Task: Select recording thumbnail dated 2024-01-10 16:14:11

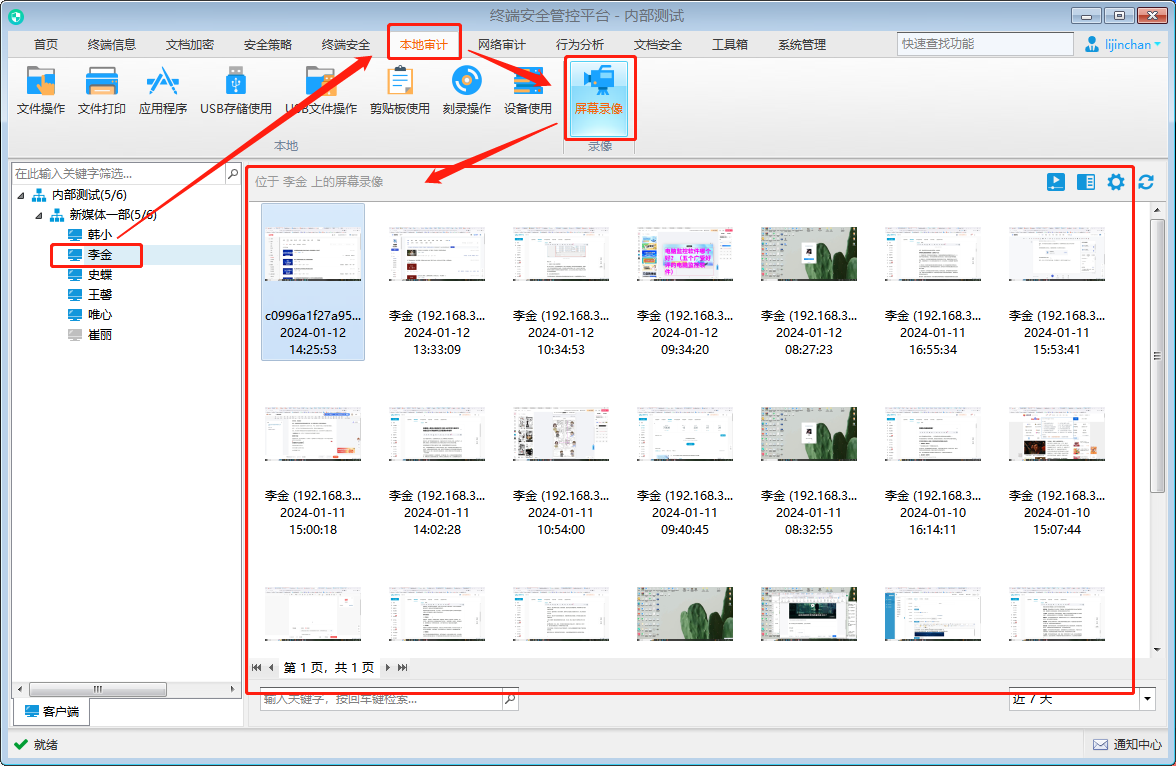Action: coord(933,471)
